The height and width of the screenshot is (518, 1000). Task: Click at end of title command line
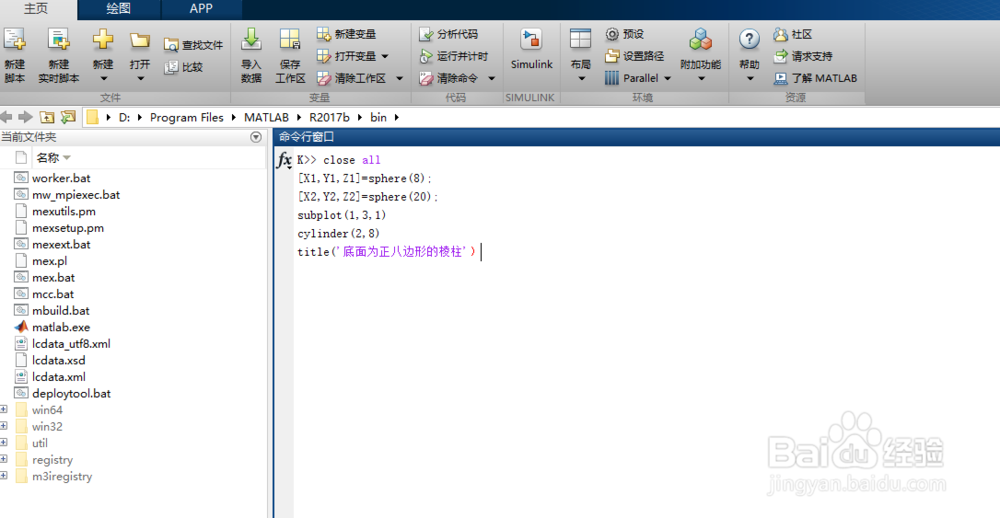pos(480,252)
